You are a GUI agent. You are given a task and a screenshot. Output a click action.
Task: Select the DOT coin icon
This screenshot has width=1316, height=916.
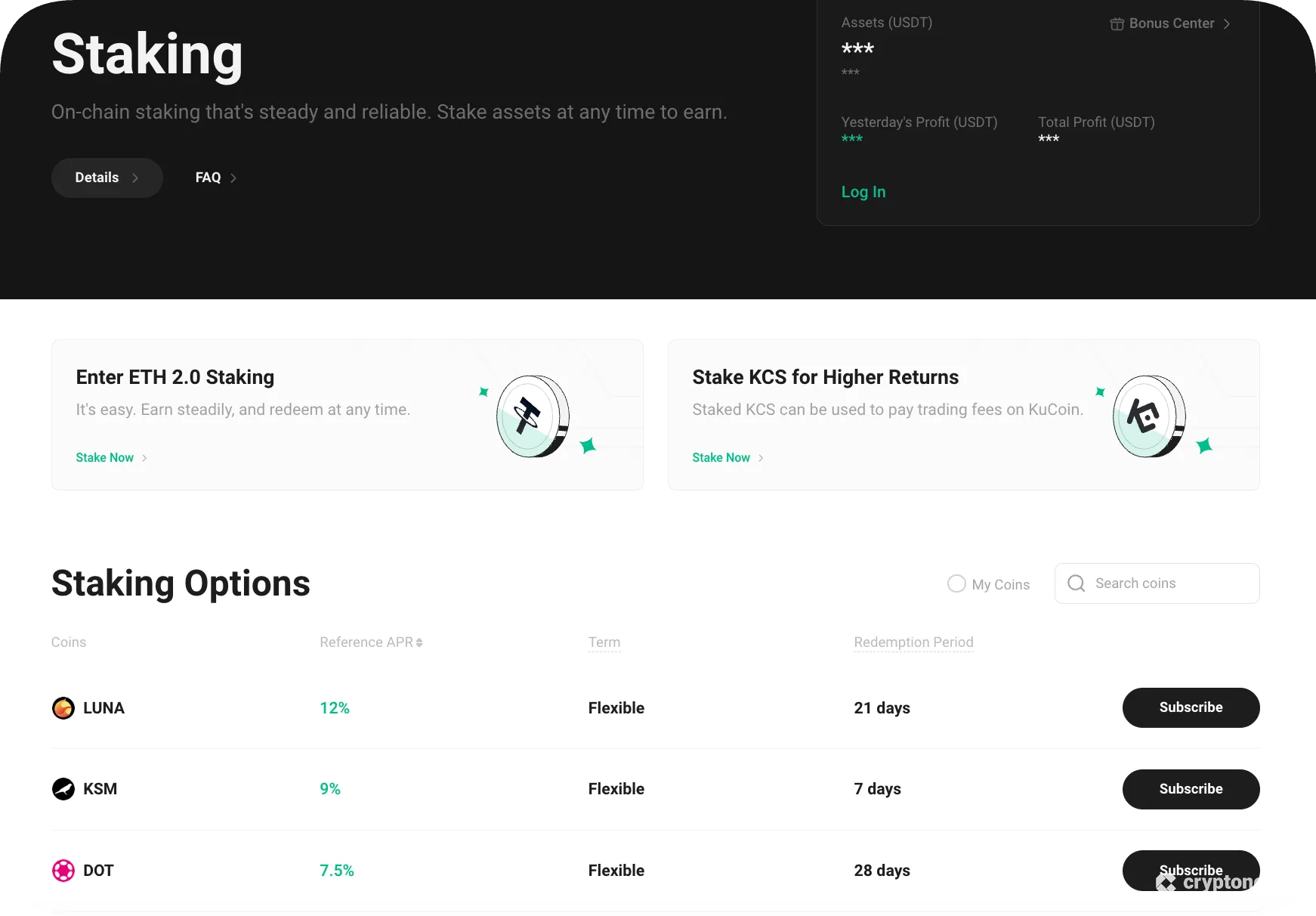[x=63, y=871]
